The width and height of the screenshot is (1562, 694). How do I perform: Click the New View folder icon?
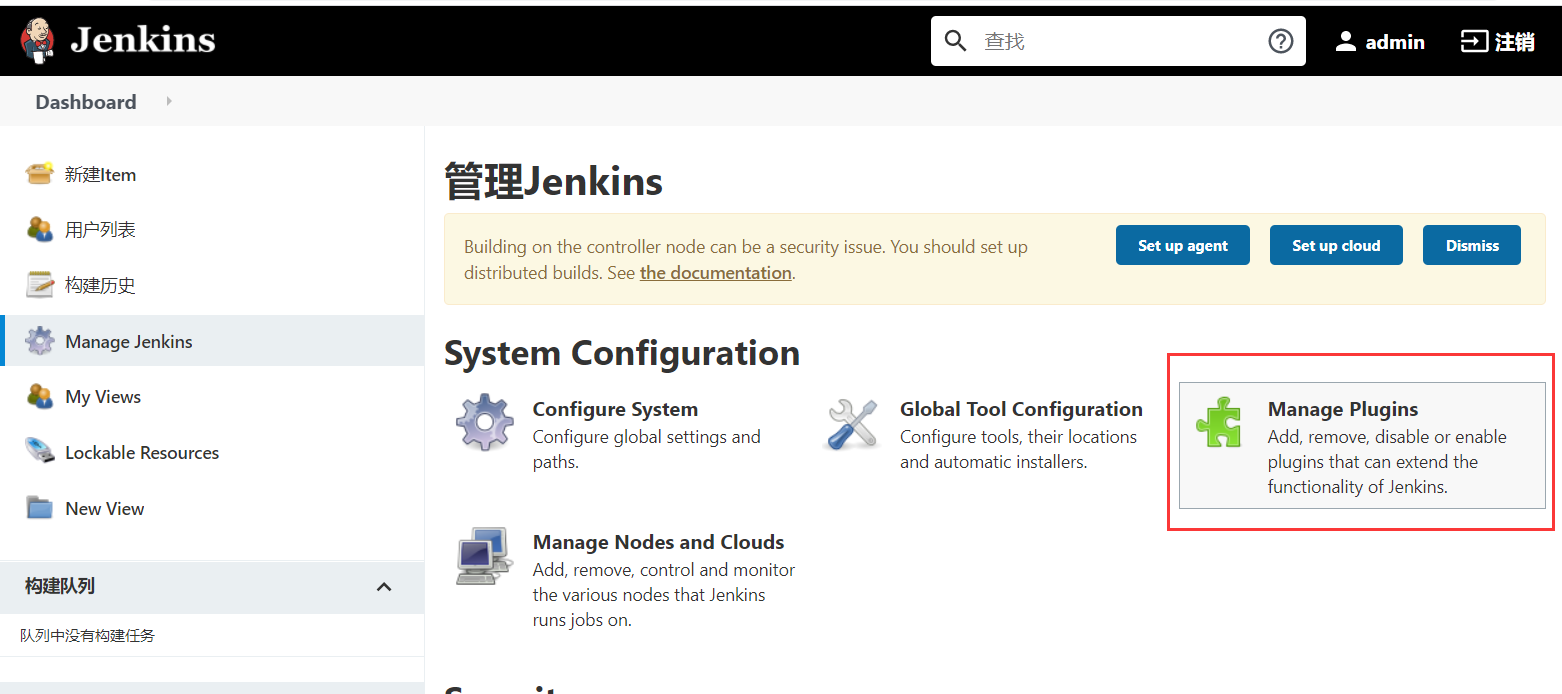click(x=40, y=508)
